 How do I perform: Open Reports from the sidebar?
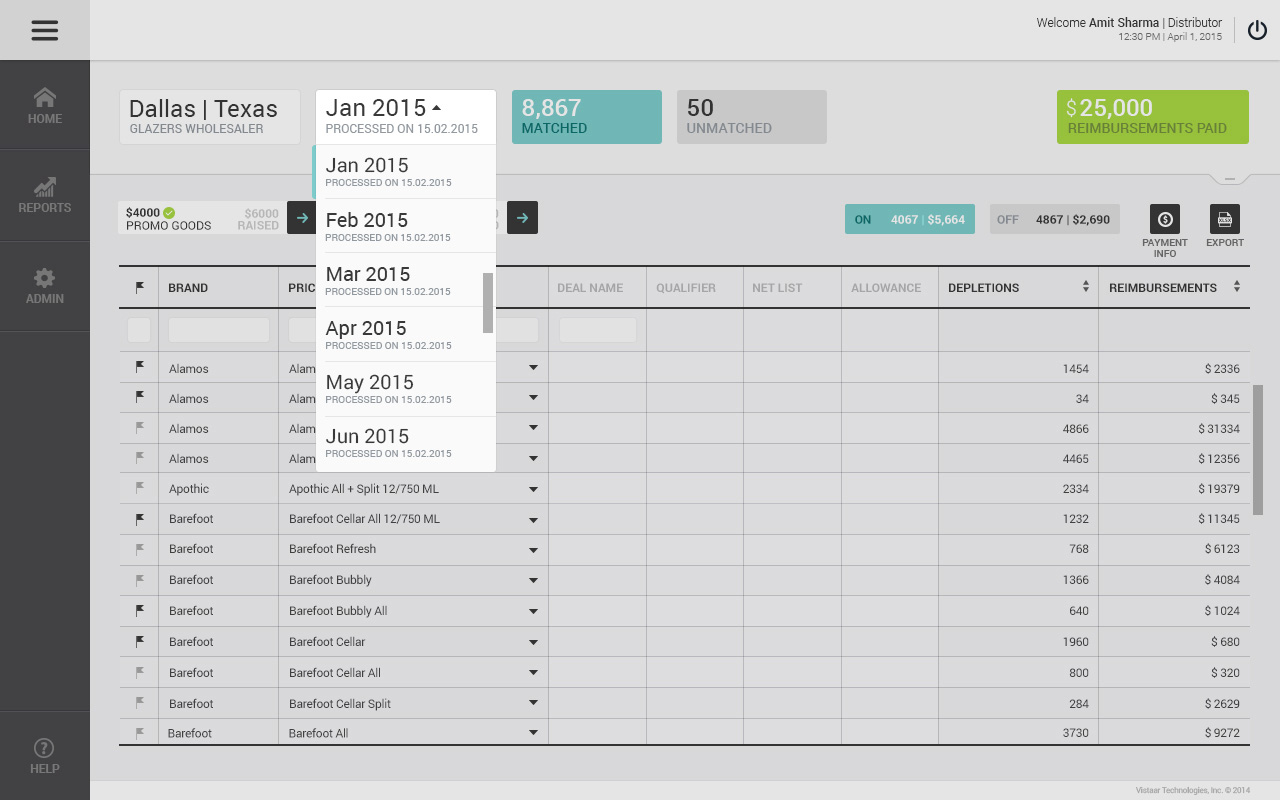click(44, 195)
